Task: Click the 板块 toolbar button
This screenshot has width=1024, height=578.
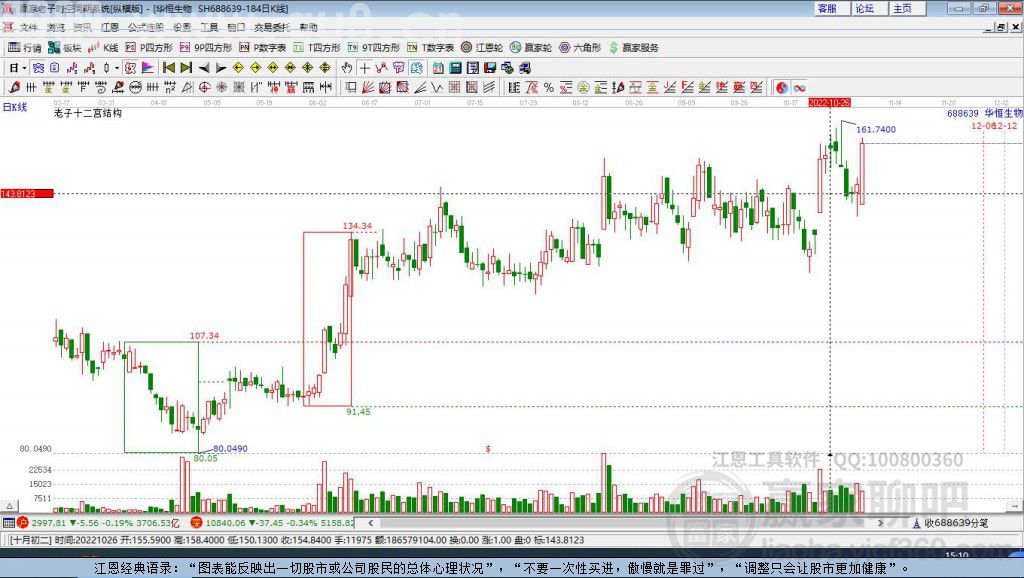Action: coord(65,48)
